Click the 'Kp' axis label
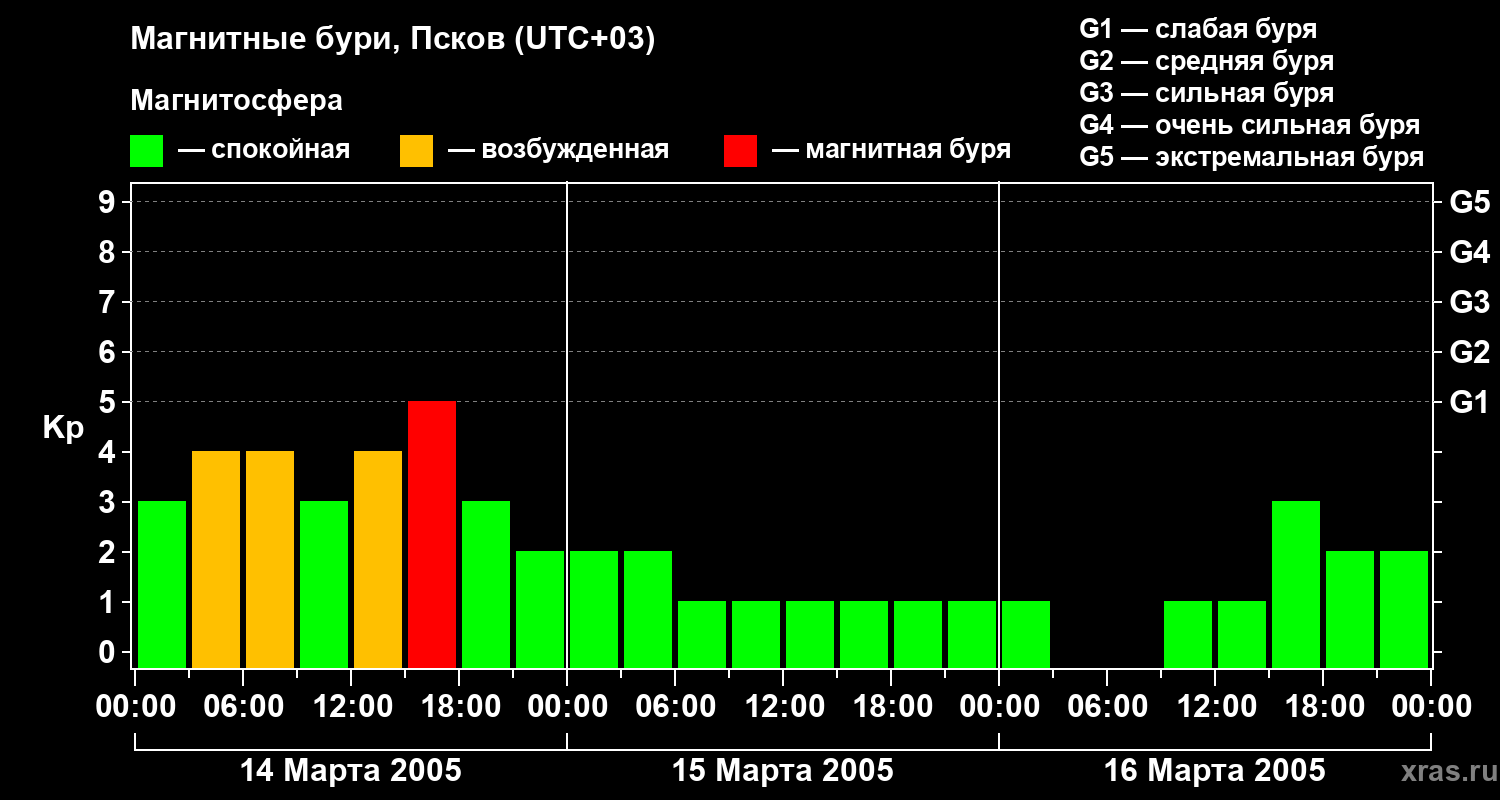The image size is (1500, 800). pyautogui.click(x=63, y=428)
